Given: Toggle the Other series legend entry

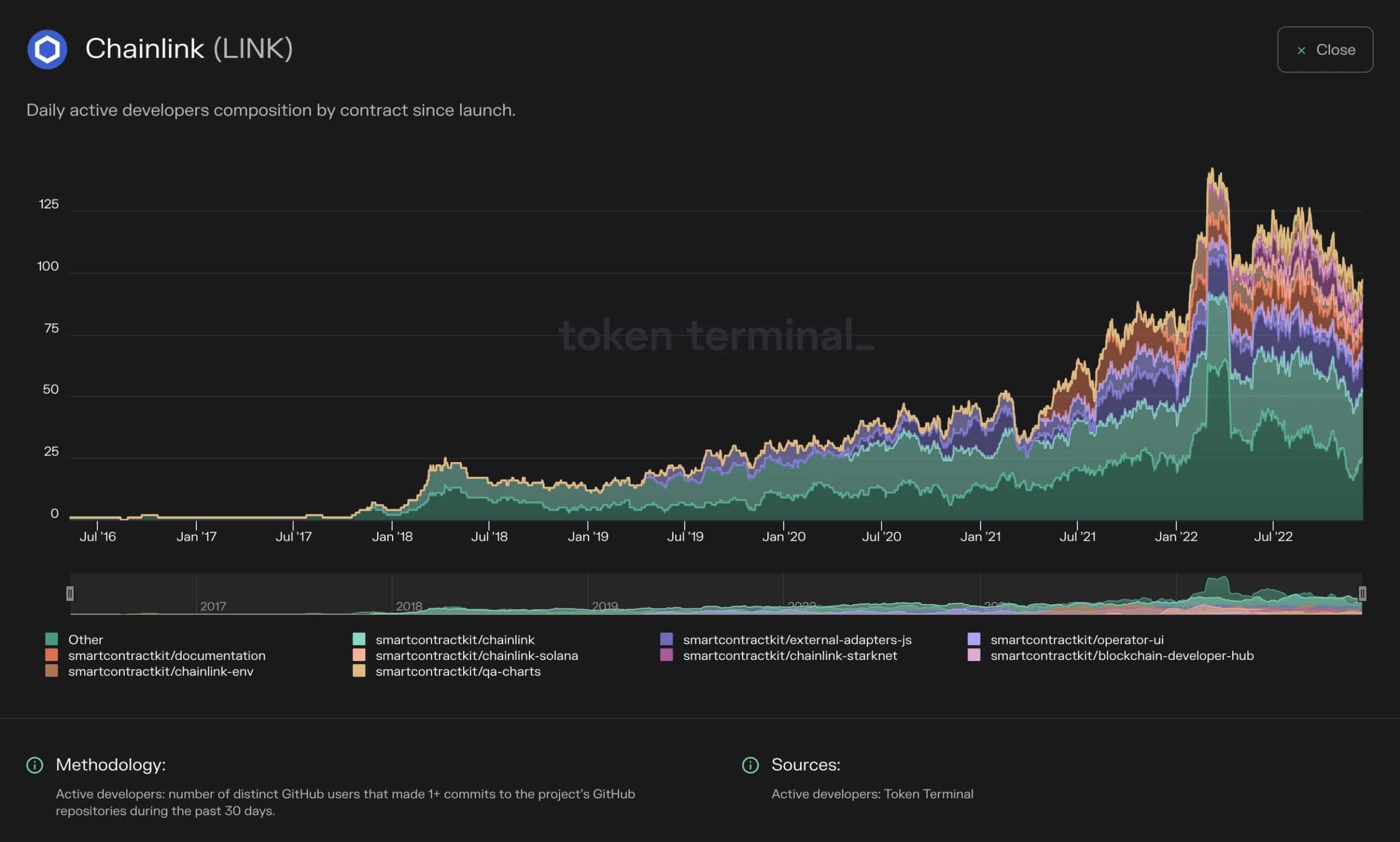Looking at the screenshot, I should point(85,640).
